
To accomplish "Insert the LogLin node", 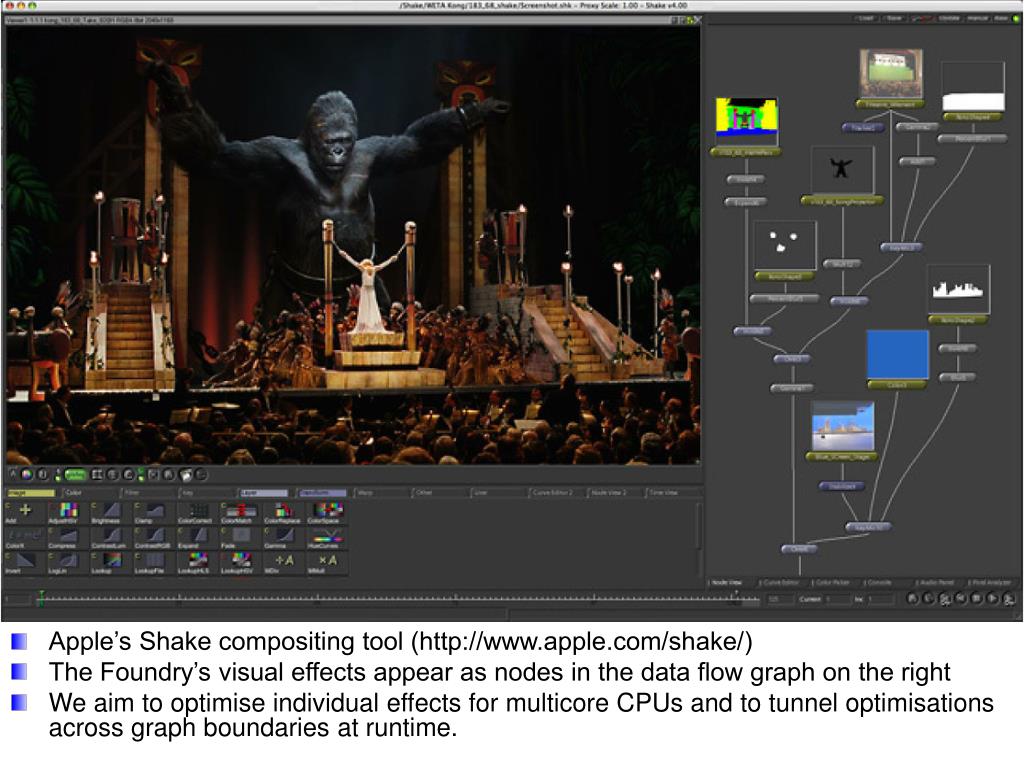I will pos(67,563).
